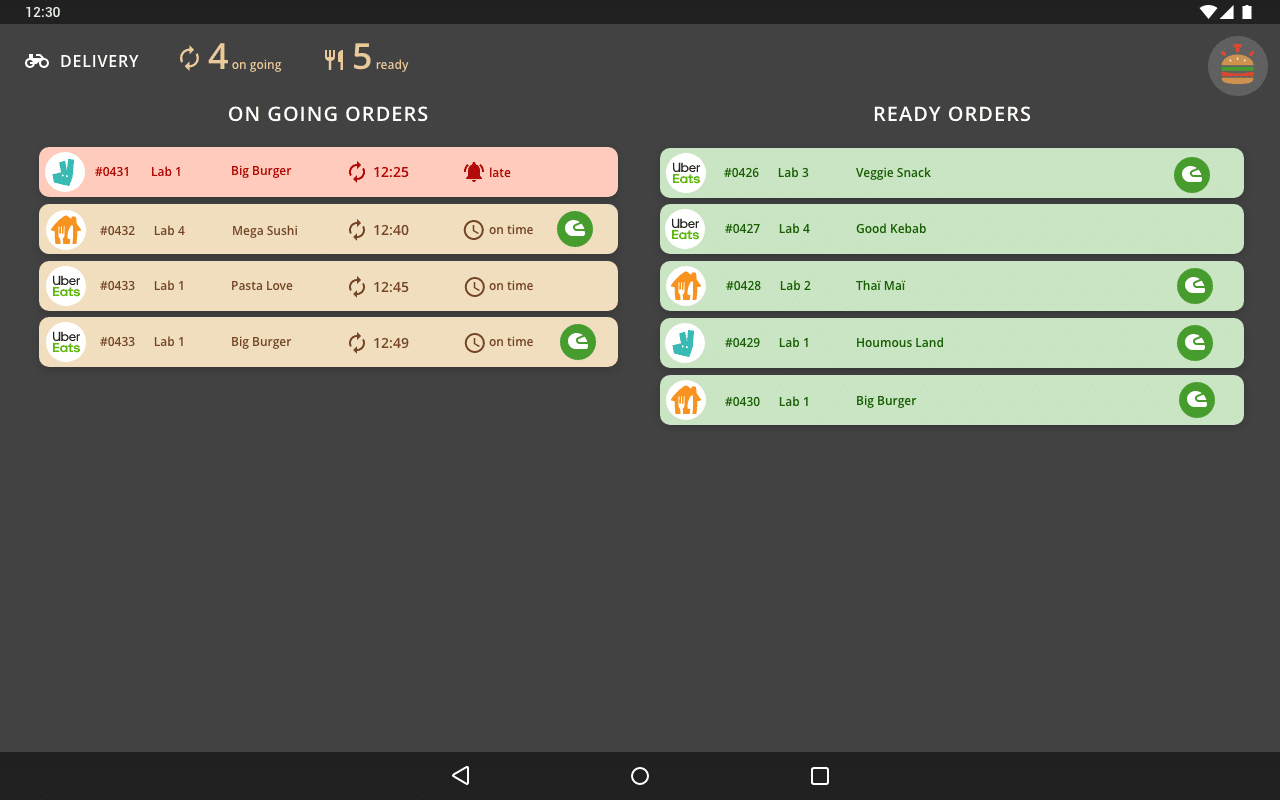Image resolution: width=1280 pixels, height=800 pixels.
Task: Click the Pasta Love restaurant name
Action: 262,286
